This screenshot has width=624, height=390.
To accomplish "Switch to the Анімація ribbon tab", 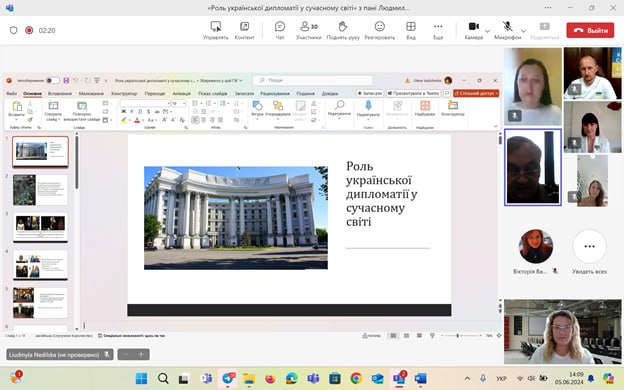I will (x=181, y=94).
